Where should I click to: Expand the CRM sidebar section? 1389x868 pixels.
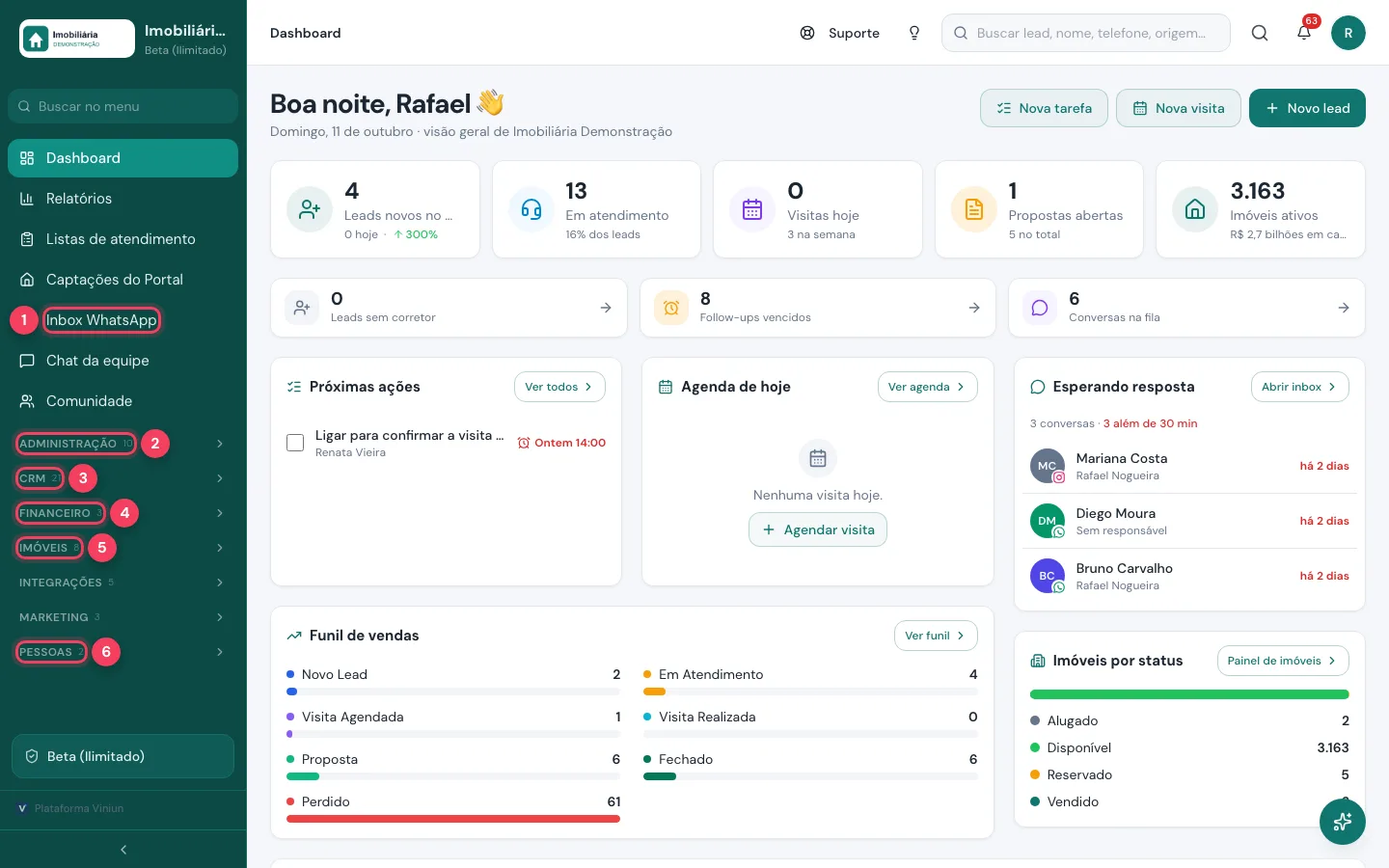123,478
